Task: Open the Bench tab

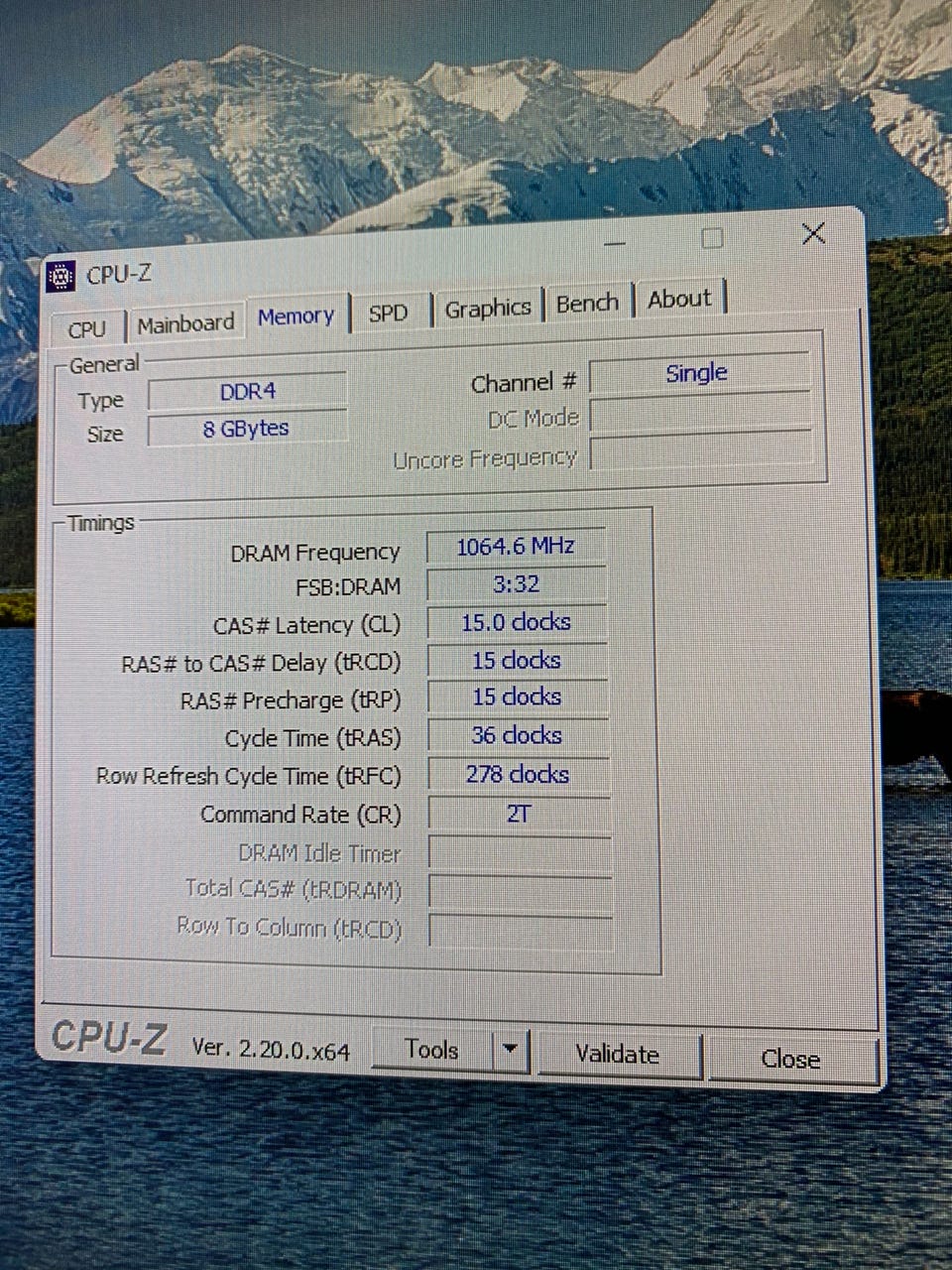Action: [x=587, y=304]
